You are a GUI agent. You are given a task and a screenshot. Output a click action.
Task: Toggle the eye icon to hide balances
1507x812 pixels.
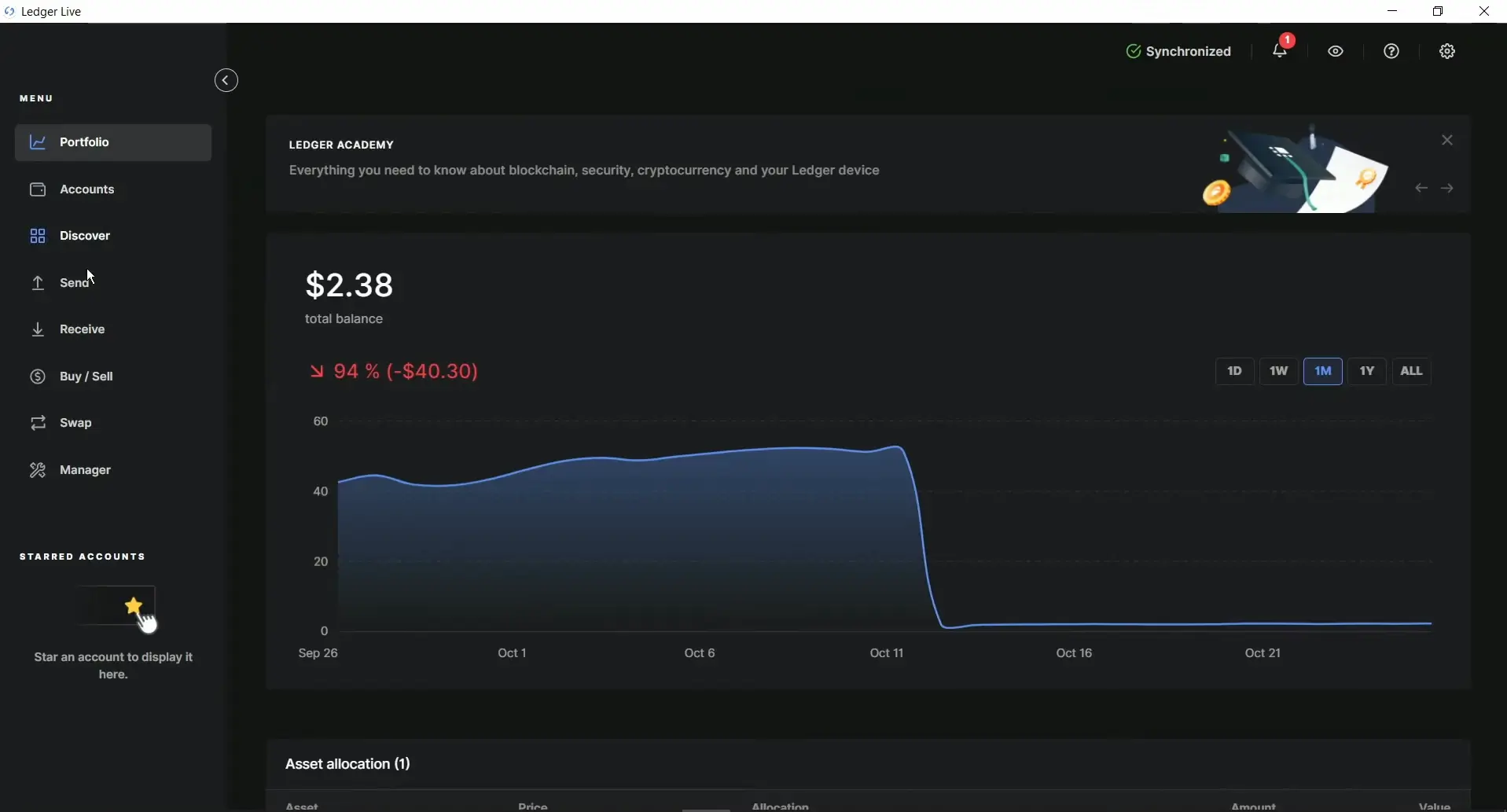pos(1336,51)
